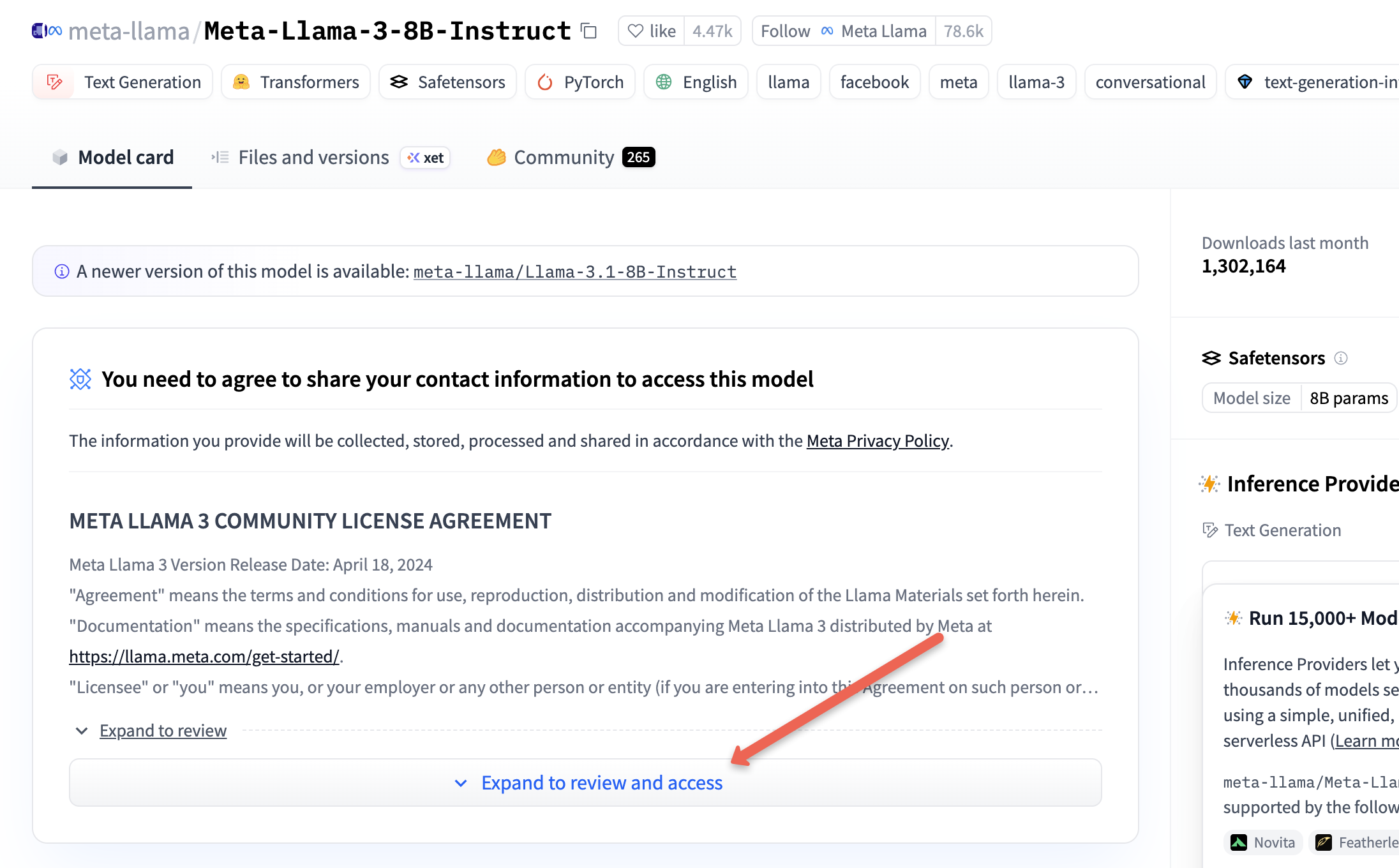Open the Community tab
The image size is (1399, 868).
point(563,157)
